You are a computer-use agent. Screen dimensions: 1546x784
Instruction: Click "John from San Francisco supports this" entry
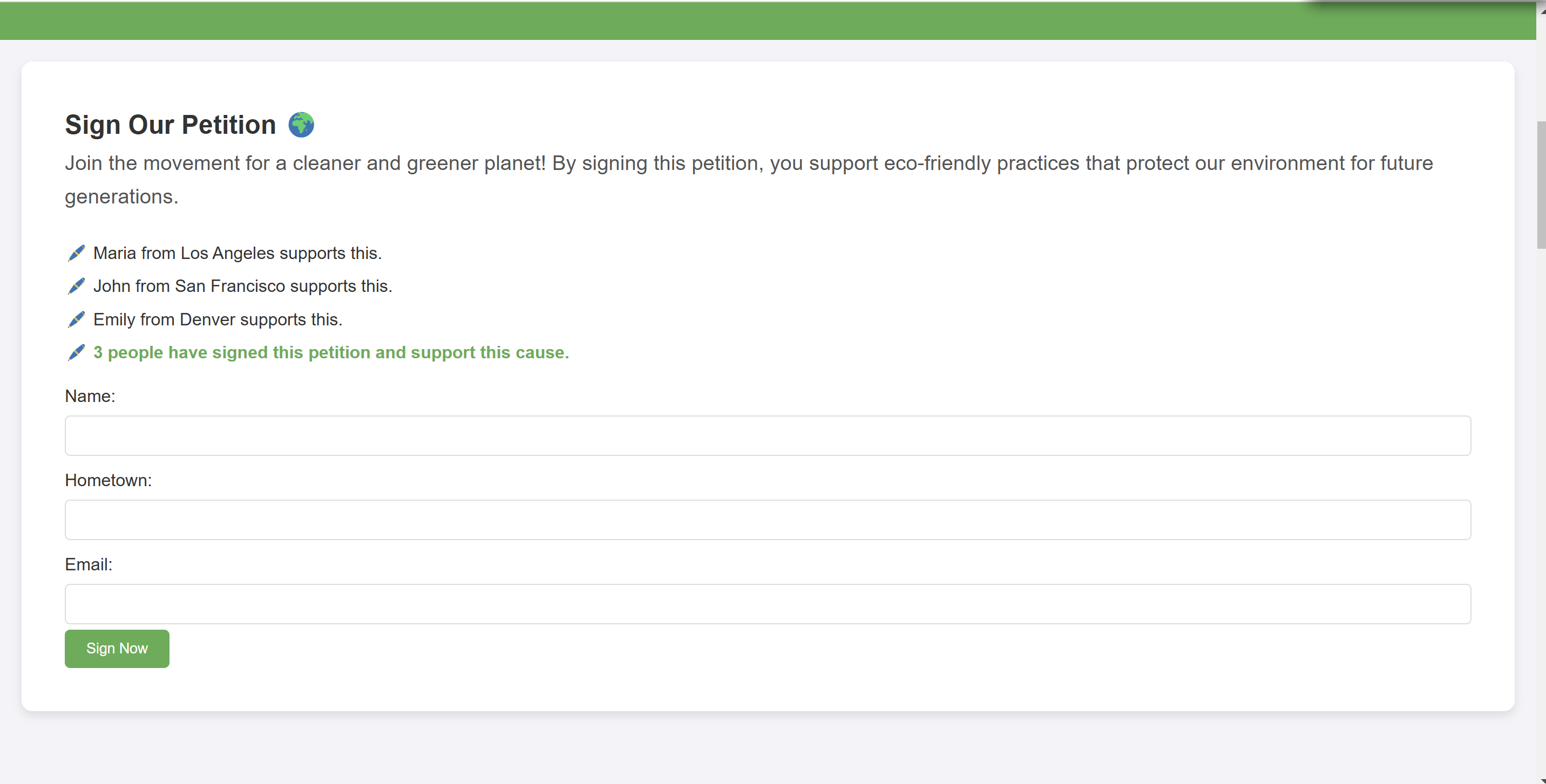pos(242,286)
